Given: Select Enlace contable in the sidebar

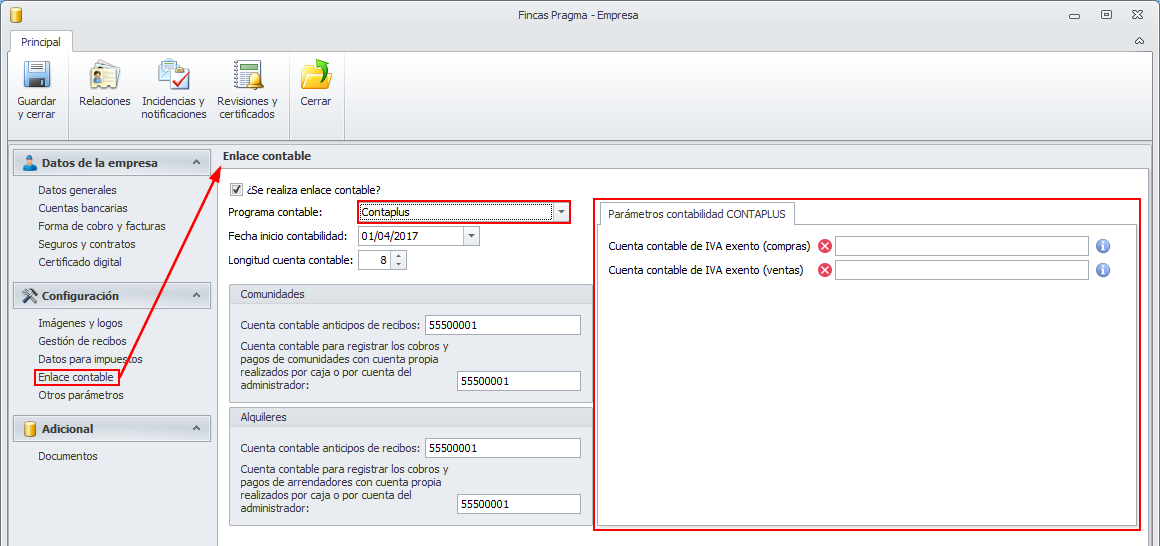Looking at the screenshot, I should (76, 377).
